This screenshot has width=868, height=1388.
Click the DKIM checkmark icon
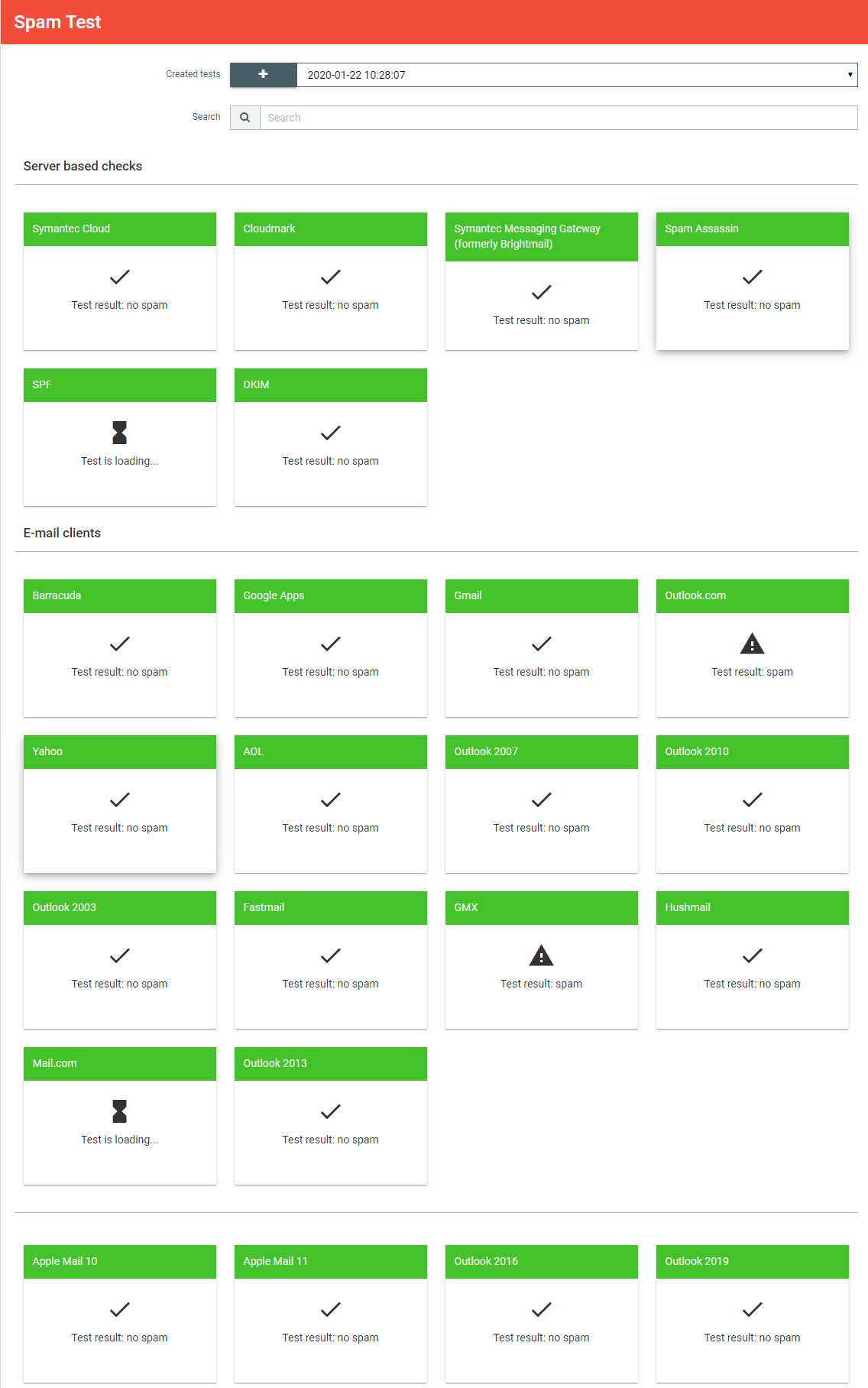[330, 433]
